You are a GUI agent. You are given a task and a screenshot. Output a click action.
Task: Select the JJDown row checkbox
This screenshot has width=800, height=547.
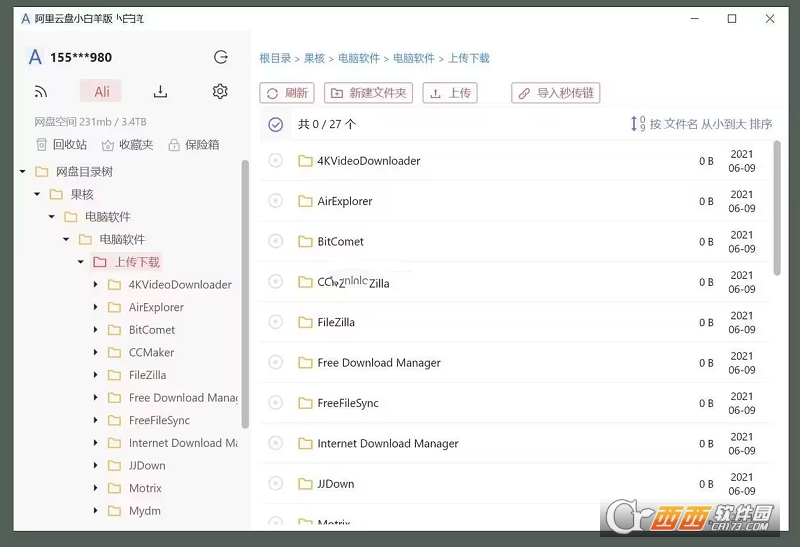[x=276, y=483]
